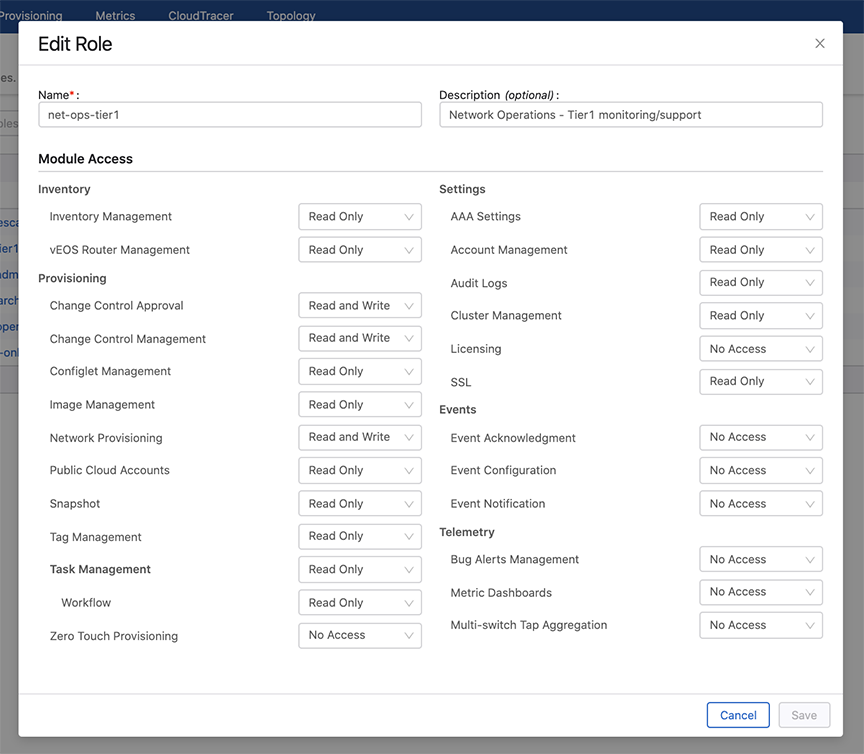Click the Cancel button
This screenshot has width=864, height=754.
[738, 715]
